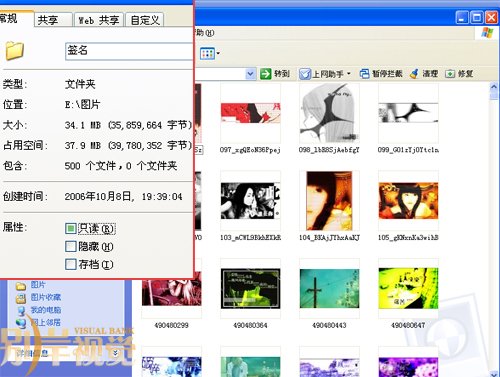Enable the 隐藏 (H) checkbox
This screenshot has width=500, height=377.
tap(71, 247)
